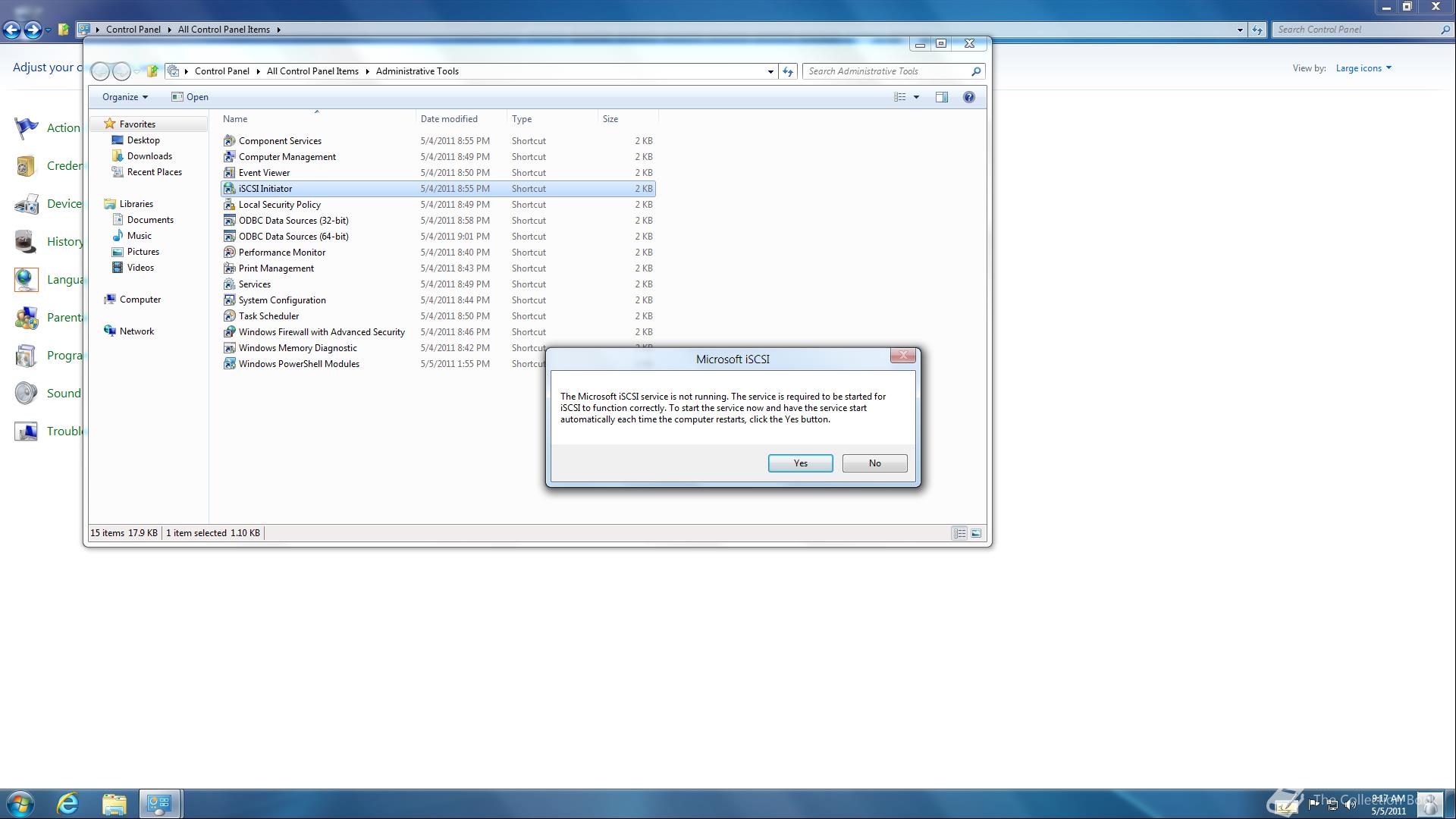Click up-folder icon in Administrative Tools window
The width and height of the screenshot is (1456, 819).
click(152, 71)
